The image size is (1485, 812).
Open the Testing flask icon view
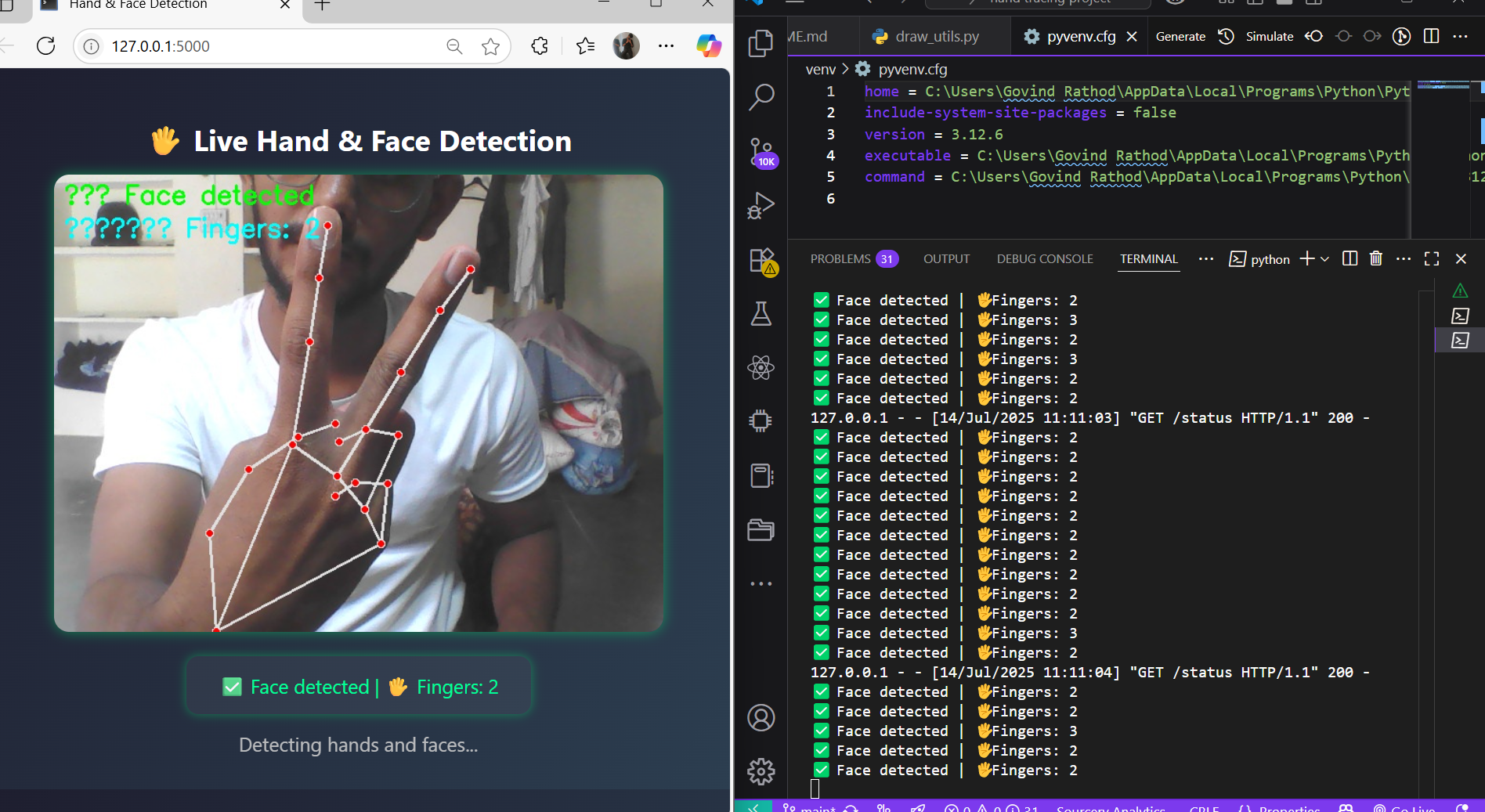pos(761,314)
